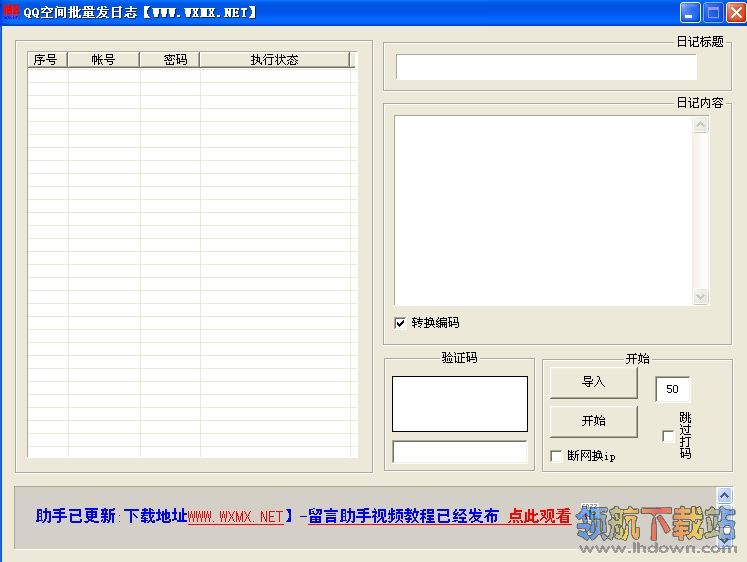Image resolution: width=747 pixels, height=562 pixels.
Task: Click the 点此观看 link
Action: pyautogui.click(x=539, y=516)
